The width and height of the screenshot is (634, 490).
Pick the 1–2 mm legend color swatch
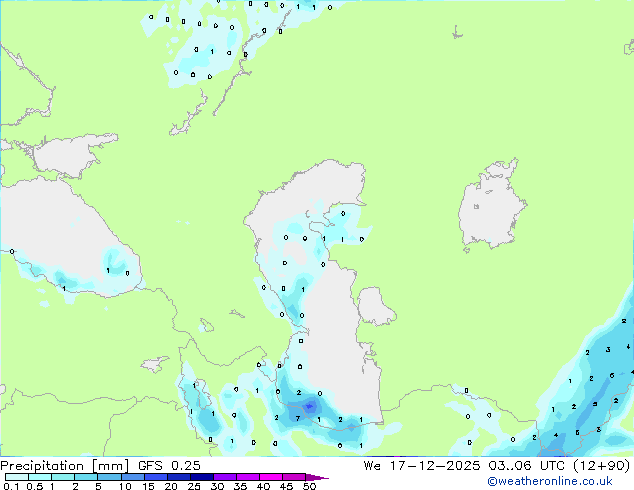pos(63,477)
